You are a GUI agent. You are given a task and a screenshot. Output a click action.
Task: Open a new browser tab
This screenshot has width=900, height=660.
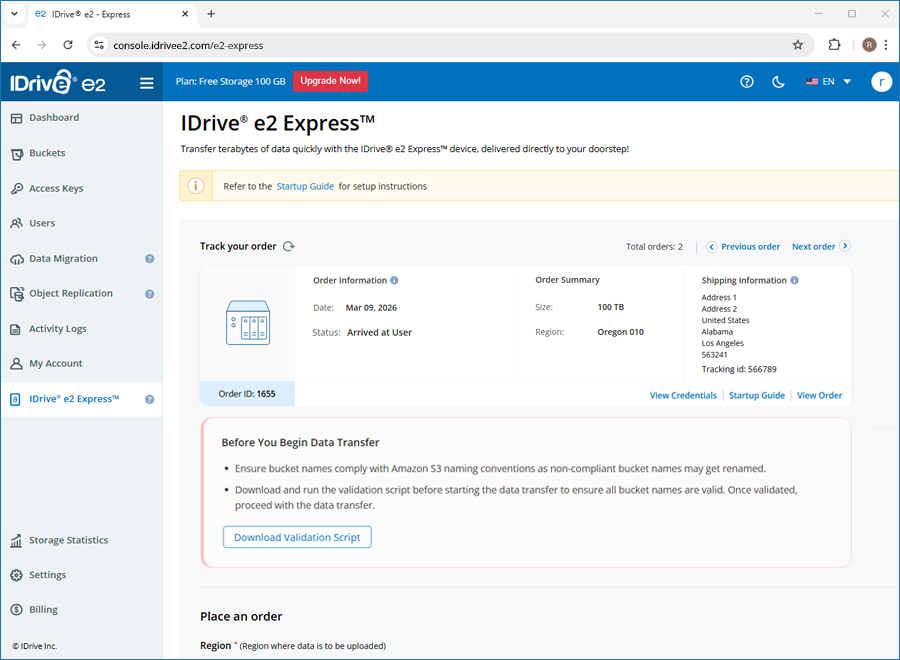[x=211, y=14]
